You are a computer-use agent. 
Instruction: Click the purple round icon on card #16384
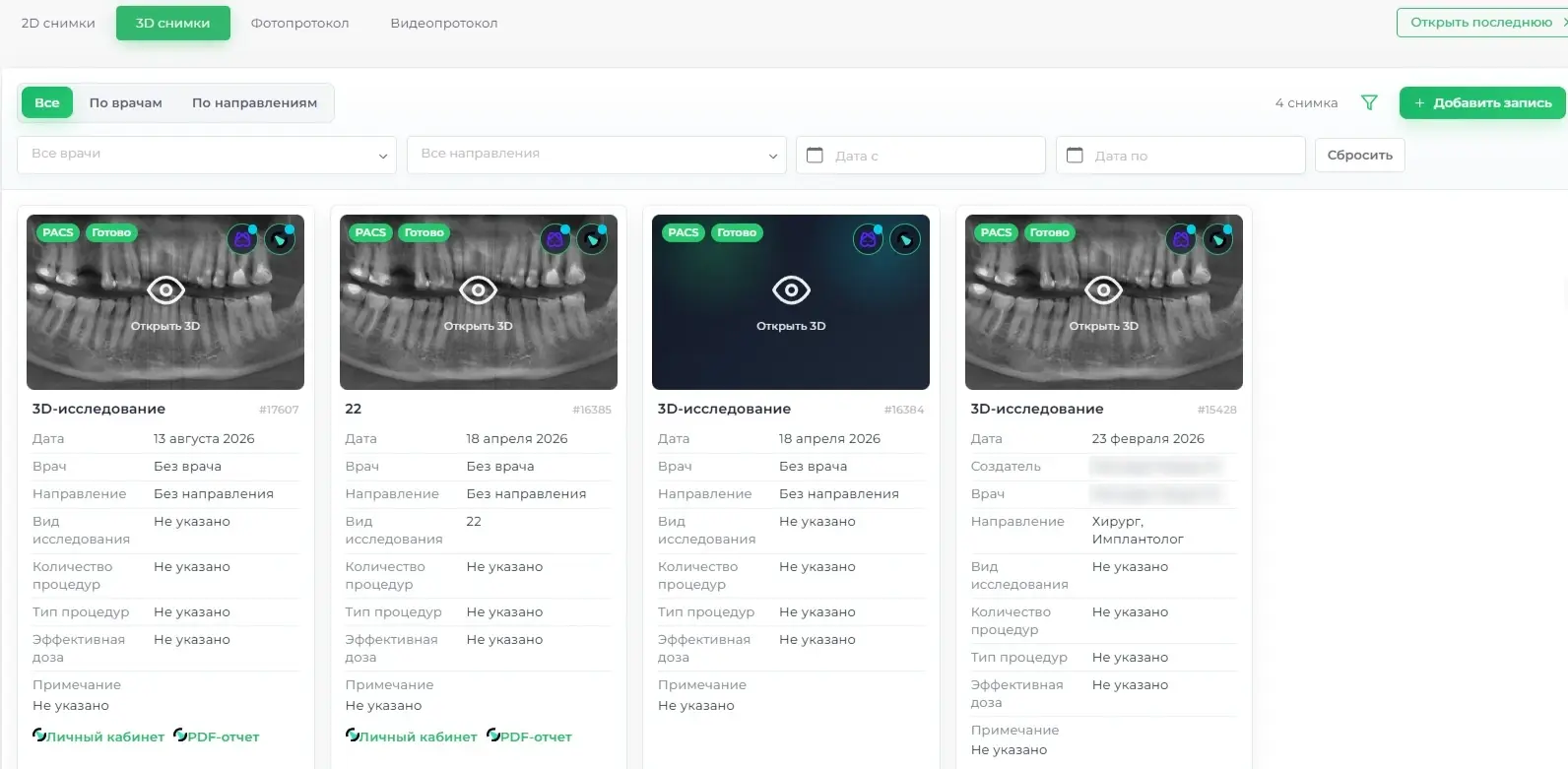coord(868,239)
